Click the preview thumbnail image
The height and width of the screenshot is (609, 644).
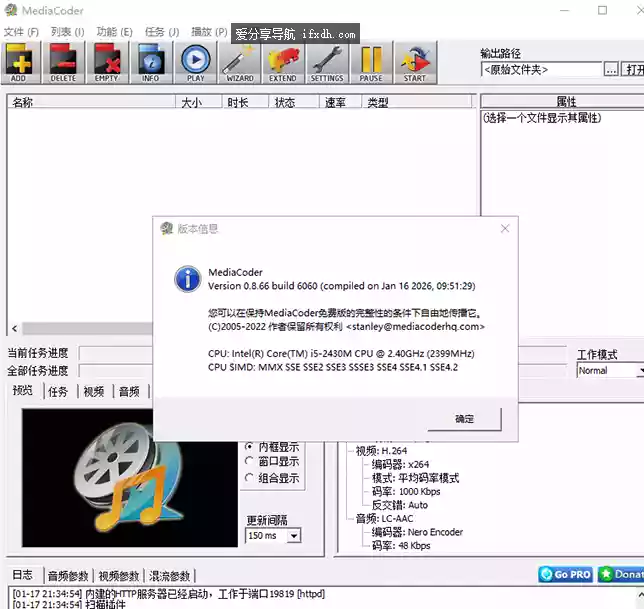[x=130, y=478]
